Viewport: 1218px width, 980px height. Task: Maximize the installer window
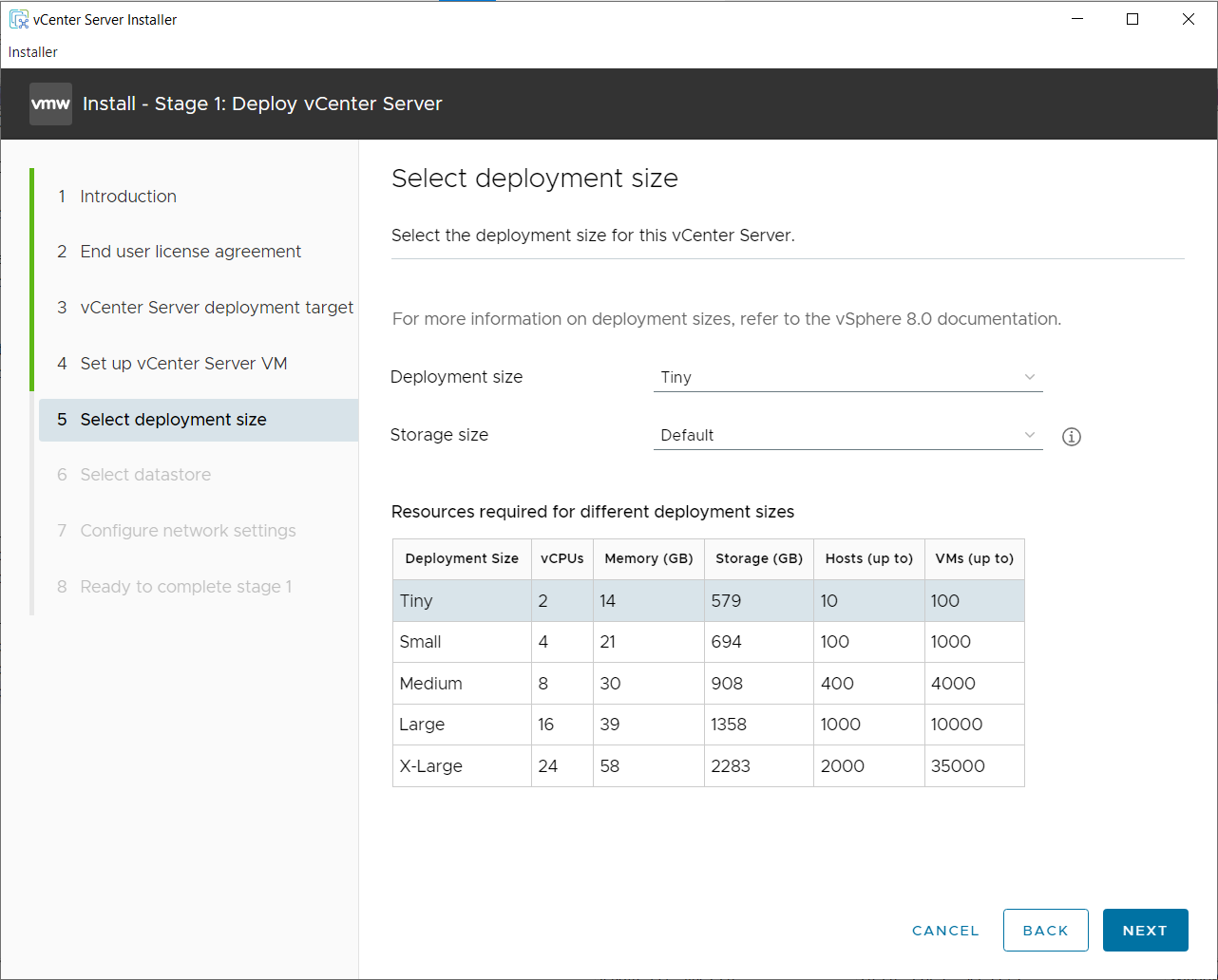(x=1132, y=19)
